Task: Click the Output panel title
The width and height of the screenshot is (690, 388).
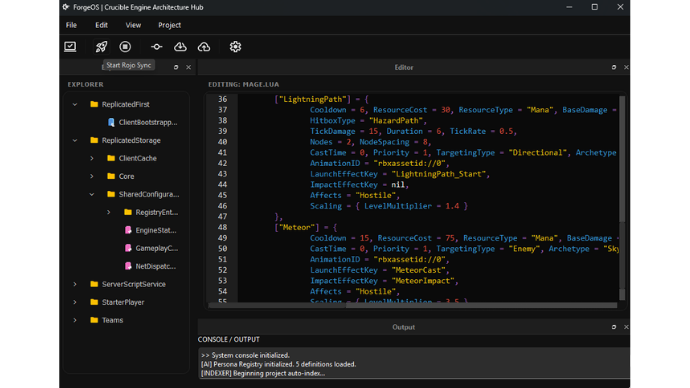Action: (404, 327)
